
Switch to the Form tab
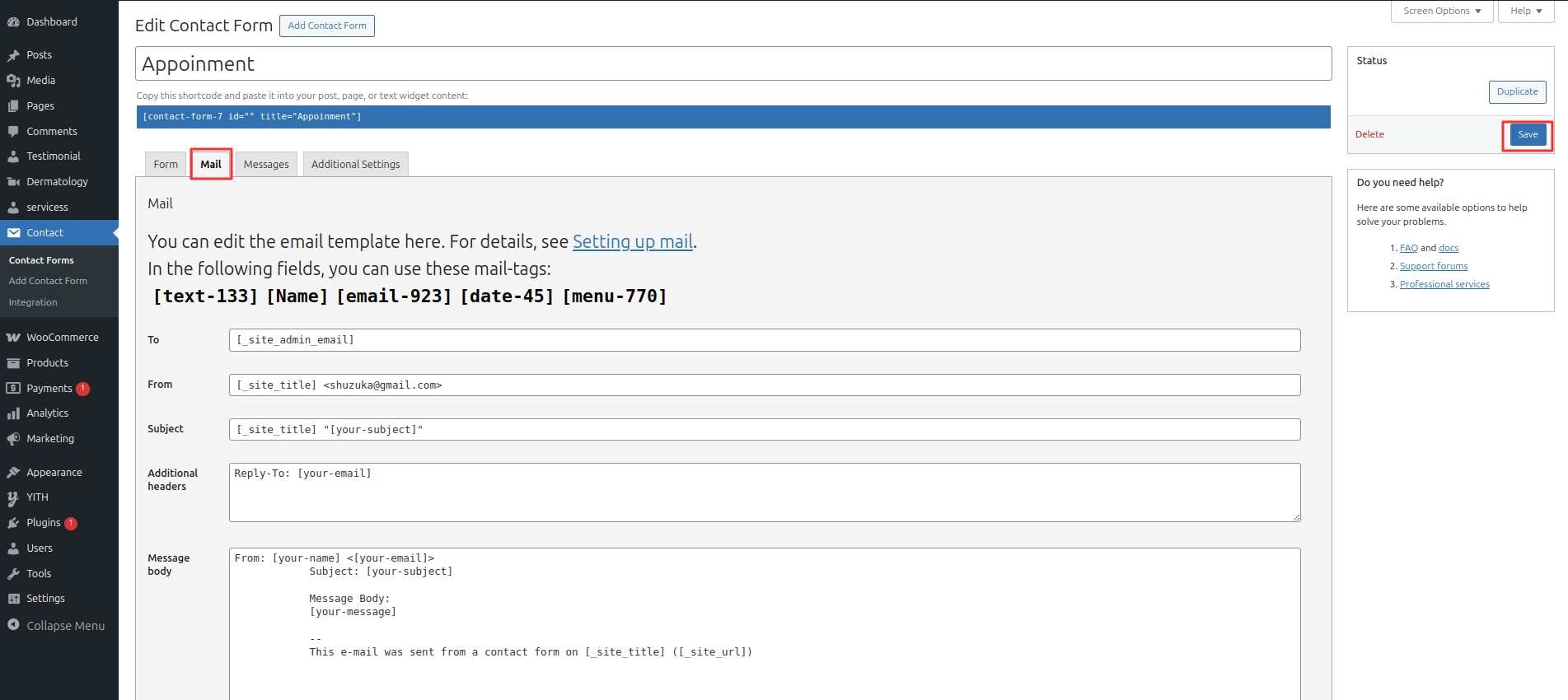(x=166, y=165)
